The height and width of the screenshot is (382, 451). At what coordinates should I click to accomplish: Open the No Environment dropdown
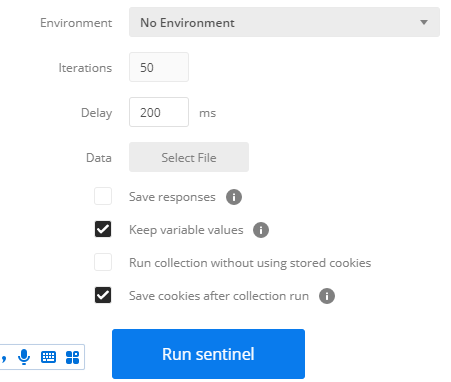coord(284,22)
